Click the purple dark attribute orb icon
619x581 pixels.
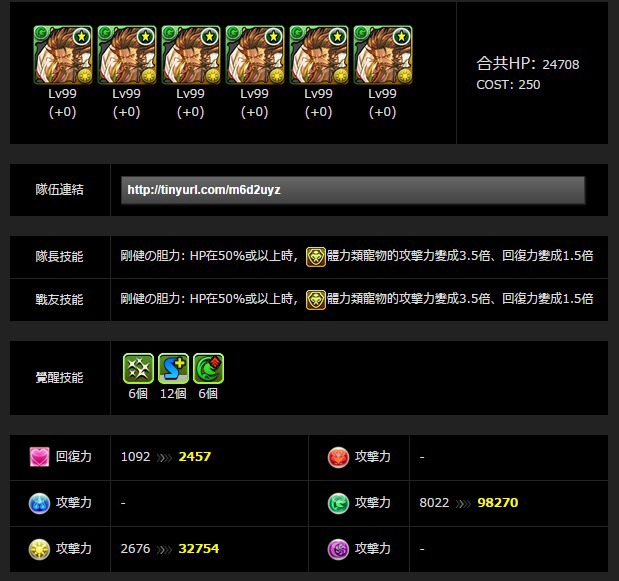coord(338,549)
